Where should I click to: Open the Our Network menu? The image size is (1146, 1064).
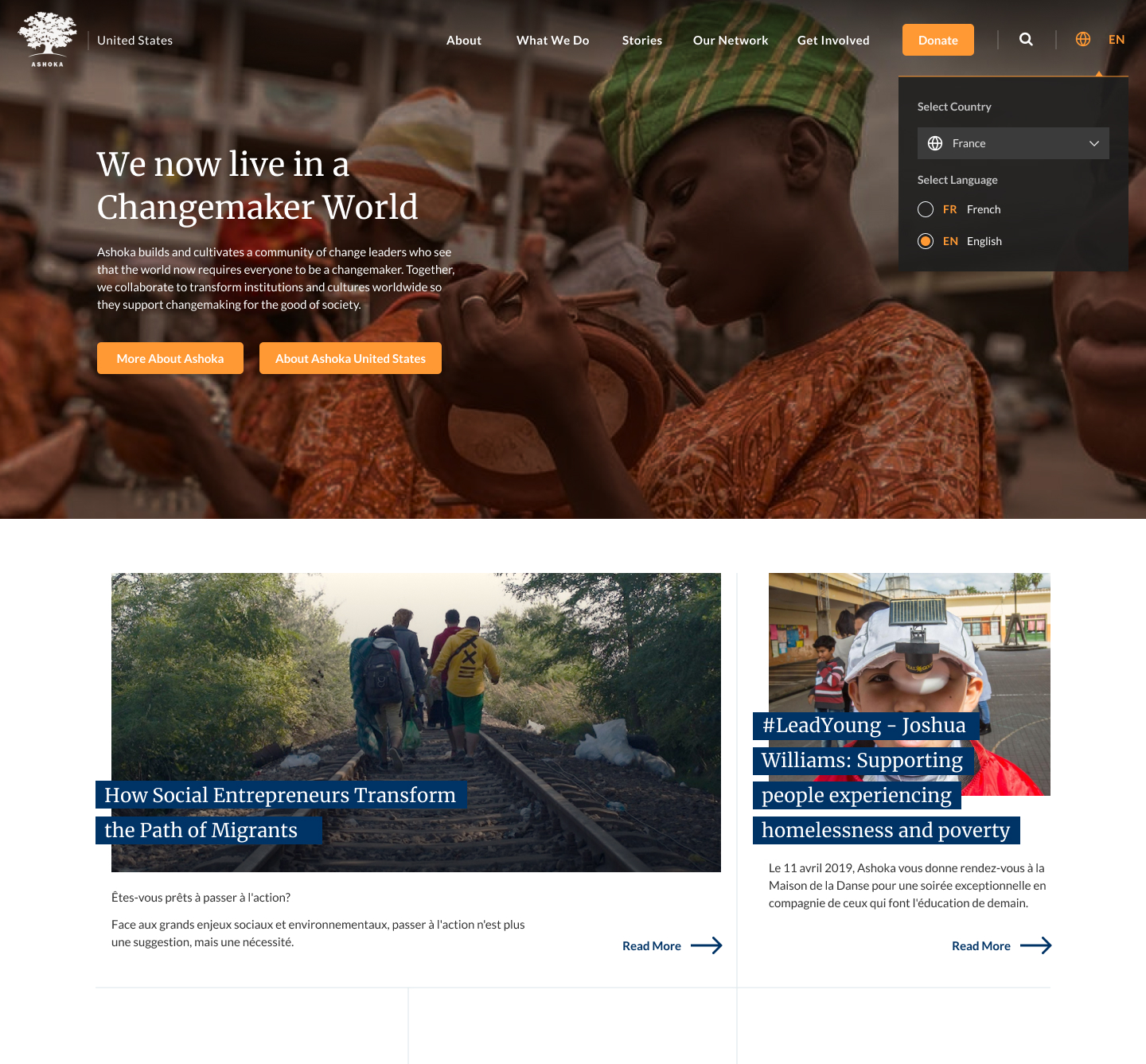[731, 40]
